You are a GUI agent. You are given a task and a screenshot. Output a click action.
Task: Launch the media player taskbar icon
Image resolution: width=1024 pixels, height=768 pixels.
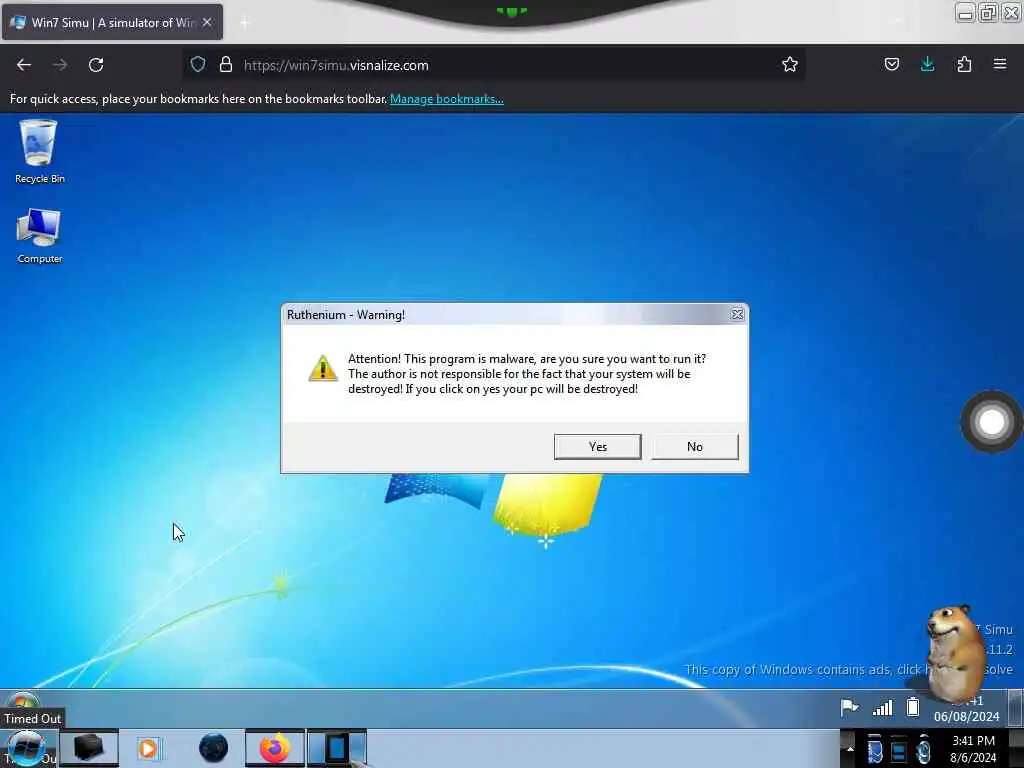pos(149,748)
